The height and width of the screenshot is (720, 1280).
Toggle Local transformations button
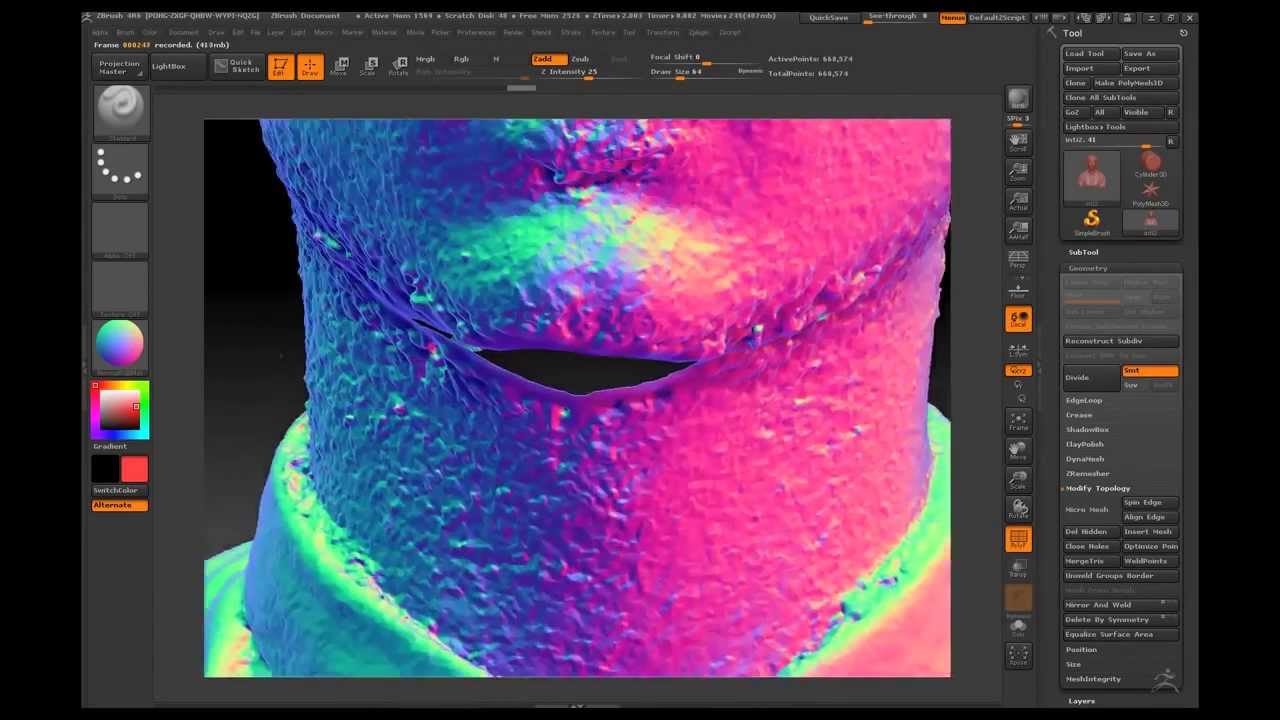pos(1018,319)
